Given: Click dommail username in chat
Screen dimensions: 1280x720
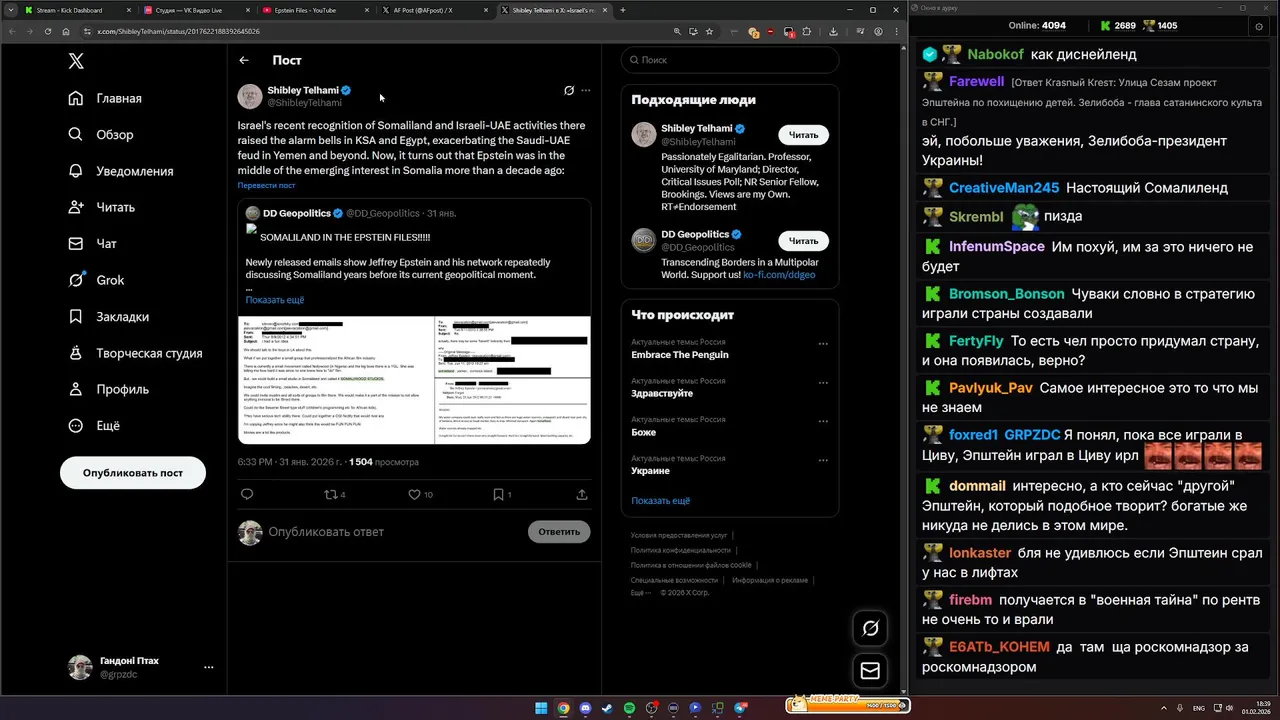Looking at the screenshot, I should [x=977, y=486].
